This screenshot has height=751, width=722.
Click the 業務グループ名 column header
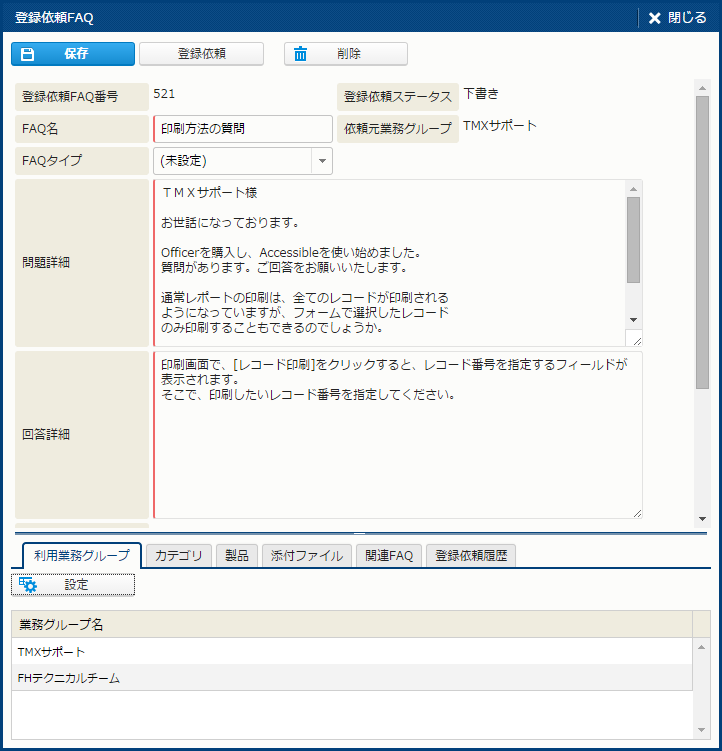350,625
